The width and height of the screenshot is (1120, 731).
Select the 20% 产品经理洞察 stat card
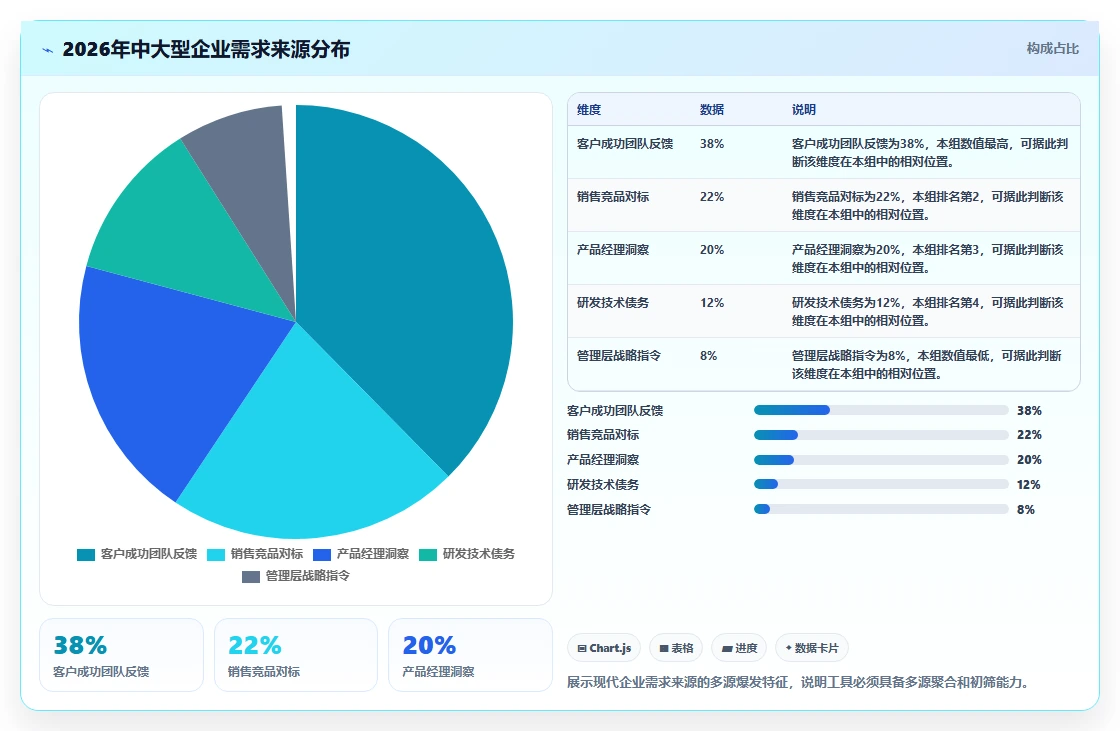[471, 655]
